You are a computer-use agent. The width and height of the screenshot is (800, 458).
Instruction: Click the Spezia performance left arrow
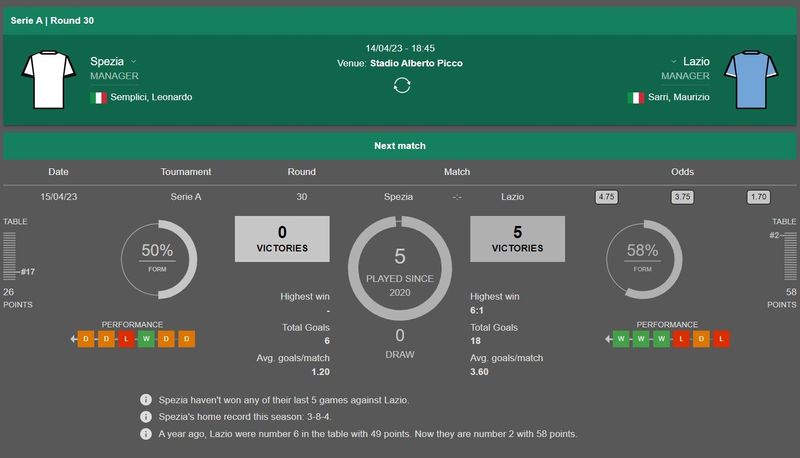pyautogui.click(x=73, y=339)
